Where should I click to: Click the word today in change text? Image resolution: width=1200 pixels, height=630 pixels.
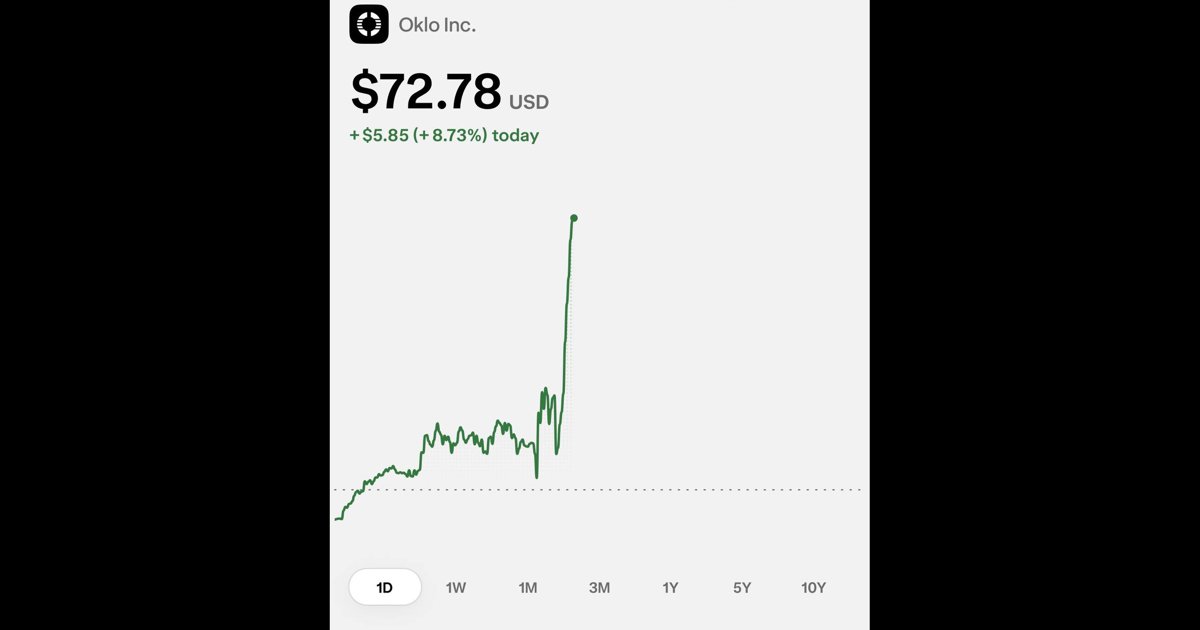pyautogui.click(x=516, y=135)
